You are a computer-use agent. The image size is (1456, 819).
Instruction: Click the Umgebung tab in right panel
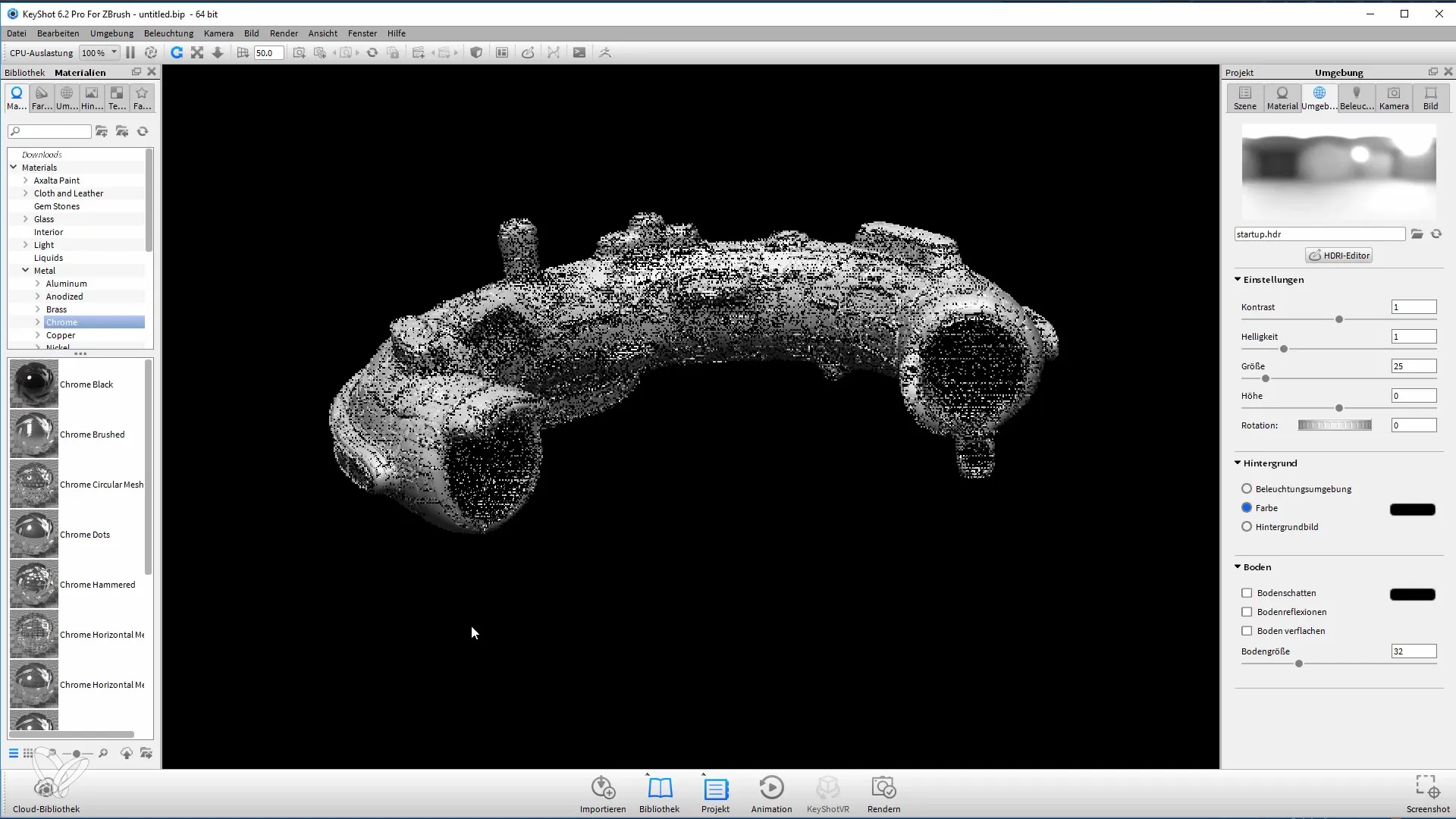pos(1320,97)
